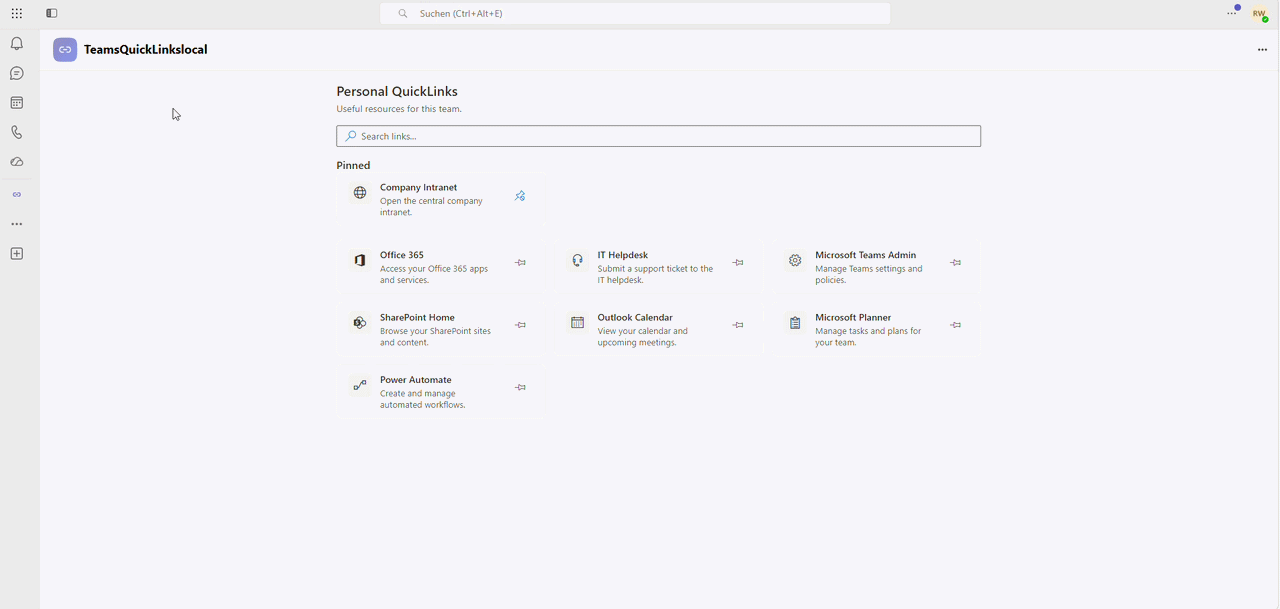Open the IT Helpdesk link title

tap(624, 255)
